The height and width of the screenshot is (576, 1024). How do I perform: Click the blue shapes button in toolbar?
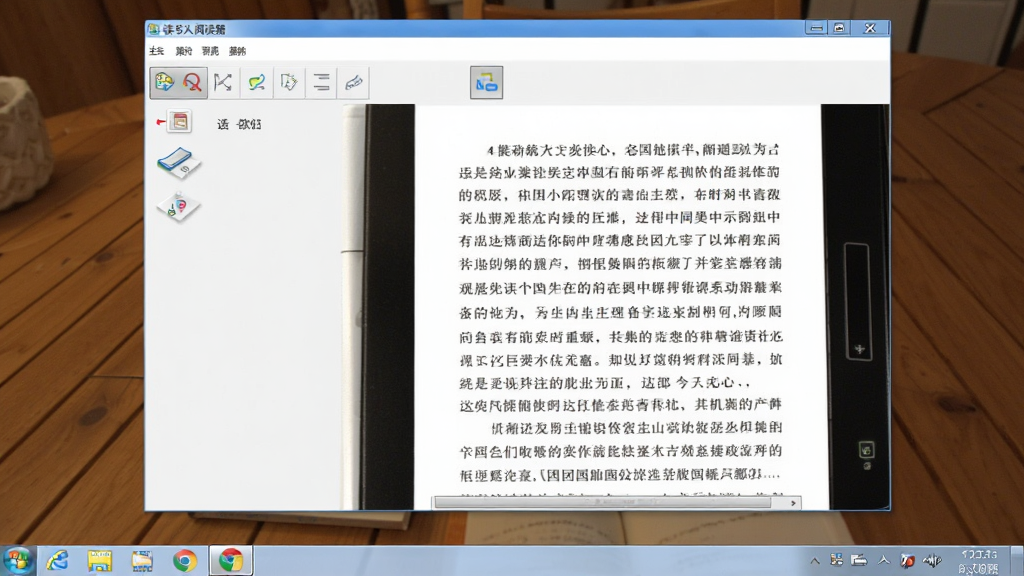[x=487, y=82]
